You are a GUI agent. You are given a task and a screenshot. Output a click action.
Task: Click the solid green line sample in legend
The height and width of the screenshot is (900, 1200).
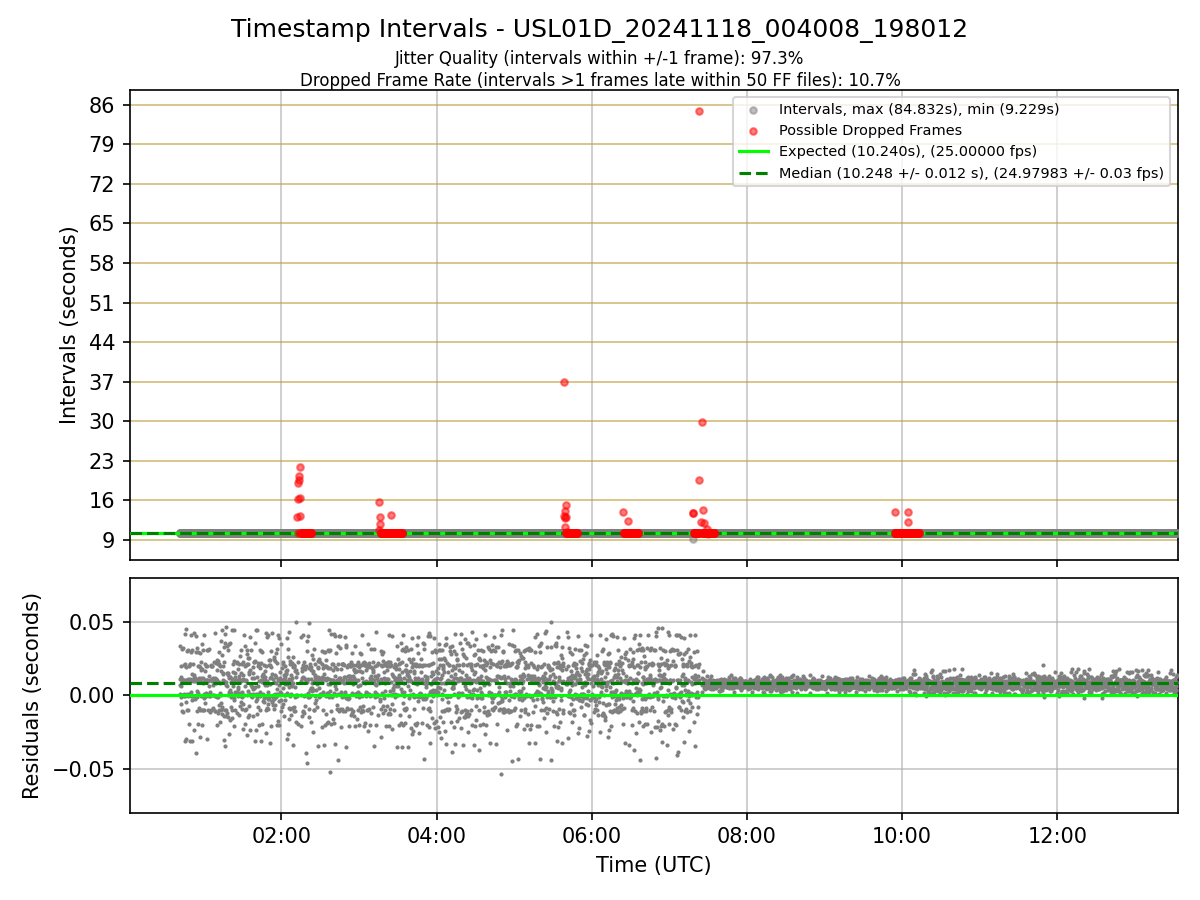coord(753,152)
